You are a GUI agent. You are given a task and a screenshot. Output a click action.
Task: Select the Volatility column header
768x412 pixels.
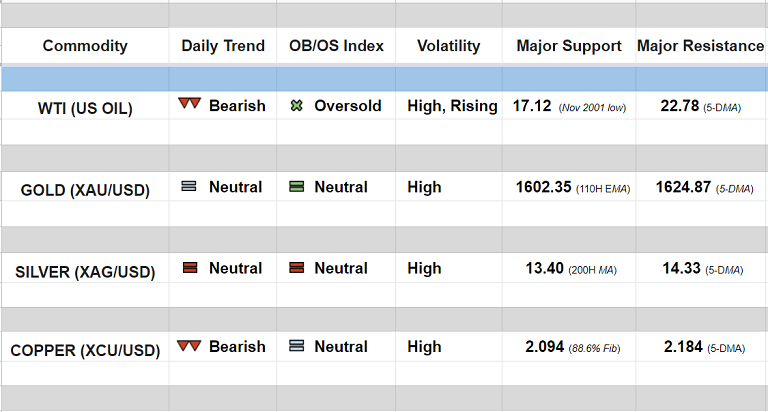coord(448,46)
